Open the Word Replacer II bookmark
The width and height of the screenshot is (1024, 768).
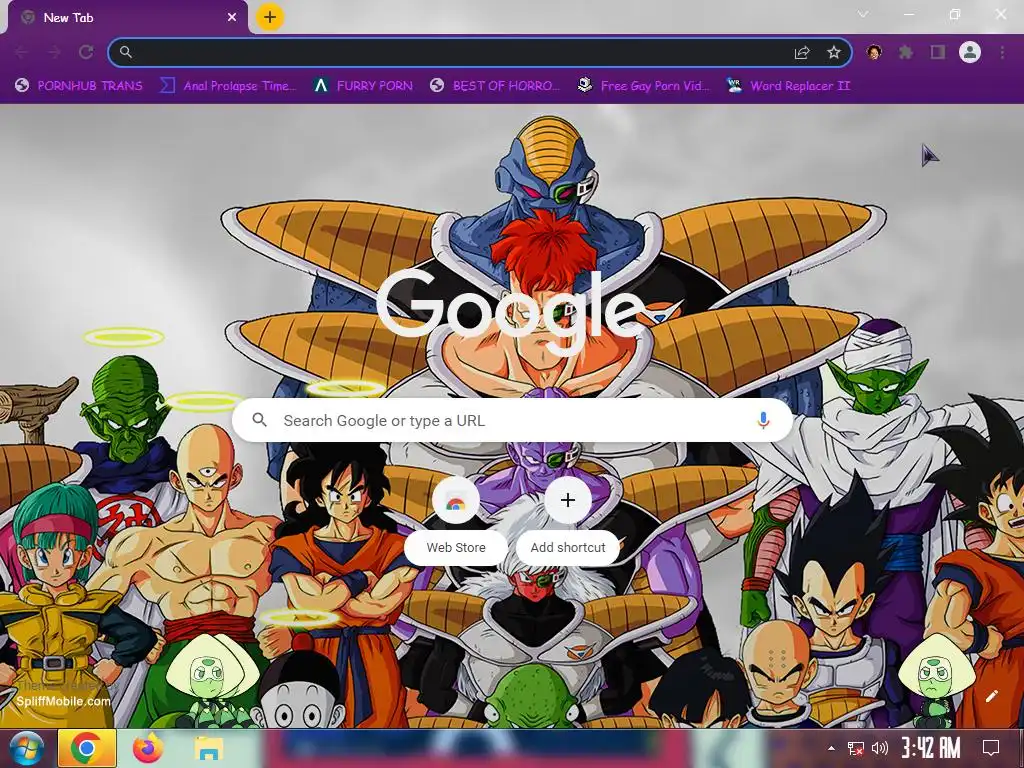point(789,86)
